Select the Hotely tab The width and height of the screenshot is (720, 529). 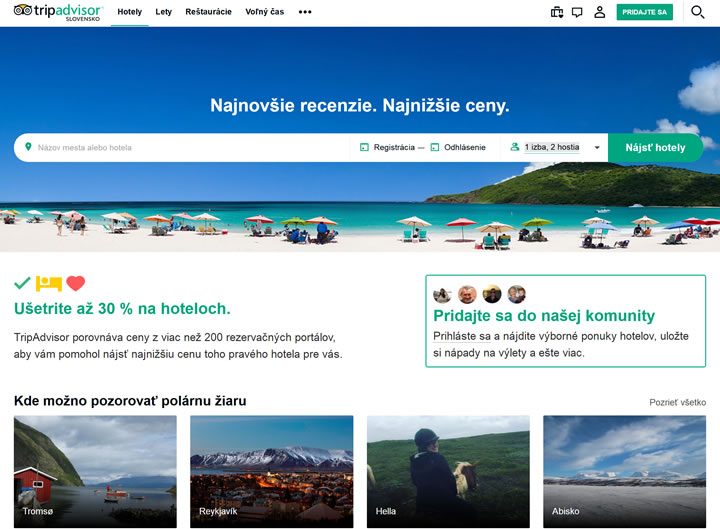129,12
